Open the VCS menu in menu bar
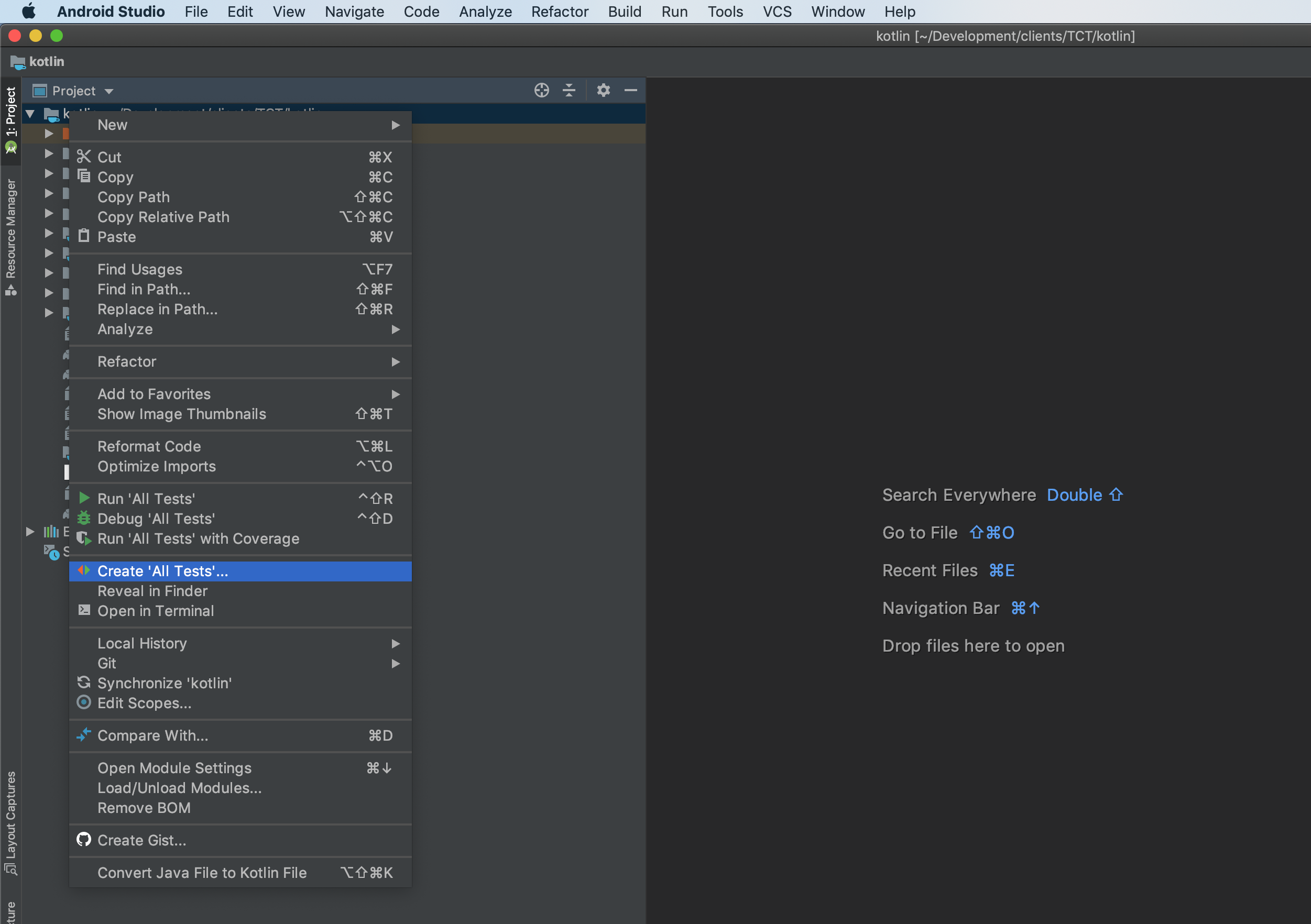This screenshot has width=1311, height=924. pyautogui.click(x=777, y=12)
